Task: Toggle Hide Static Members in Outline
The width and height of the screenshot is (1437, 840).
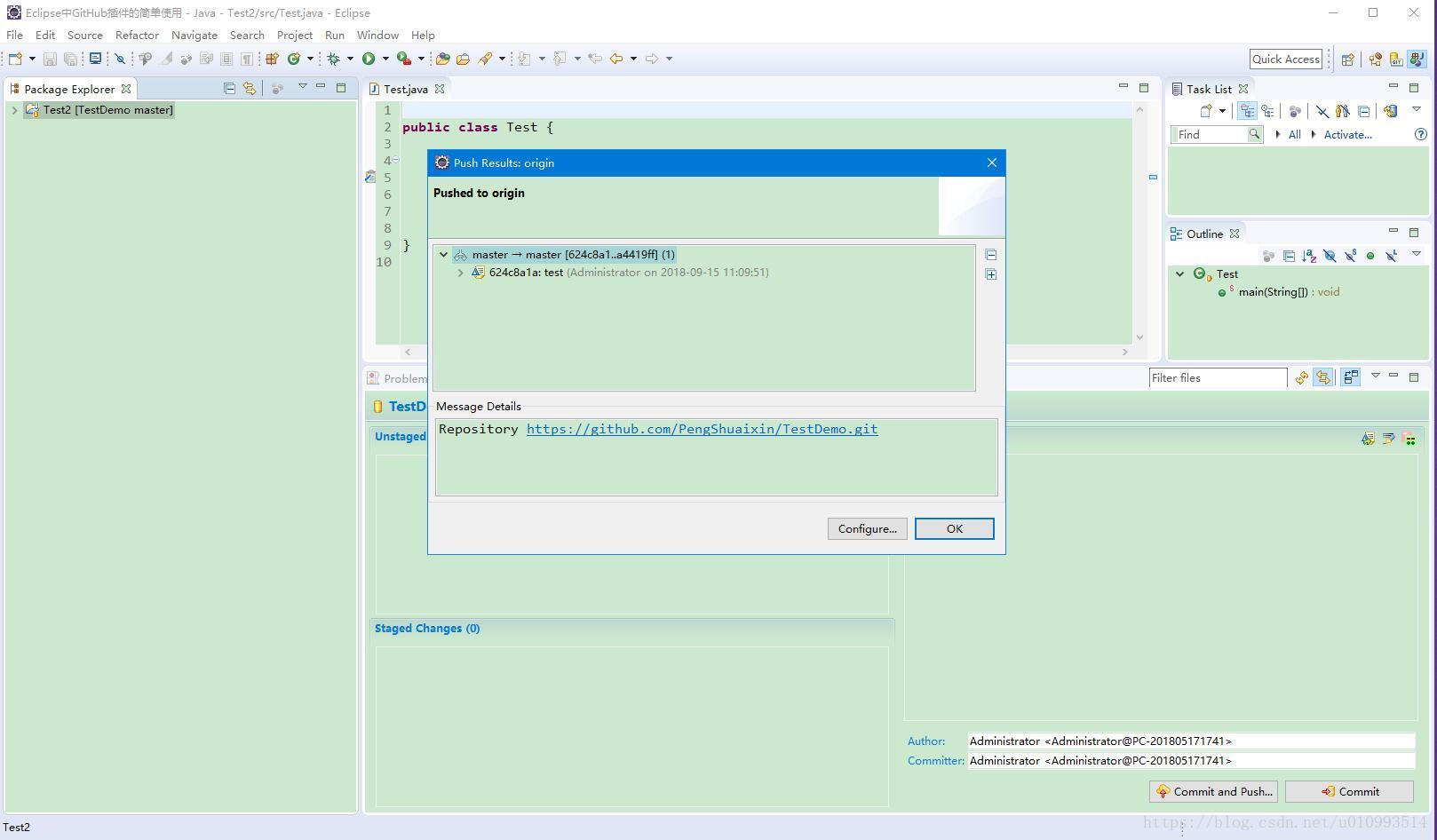Action: click(x=1350, y=256)
